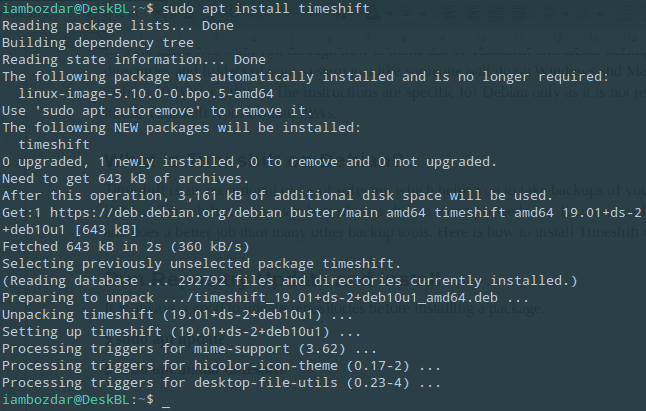Screen dimensions: 646x411
Task: Click the faint highlight color icon in background
Action: (x=407, y=12)
